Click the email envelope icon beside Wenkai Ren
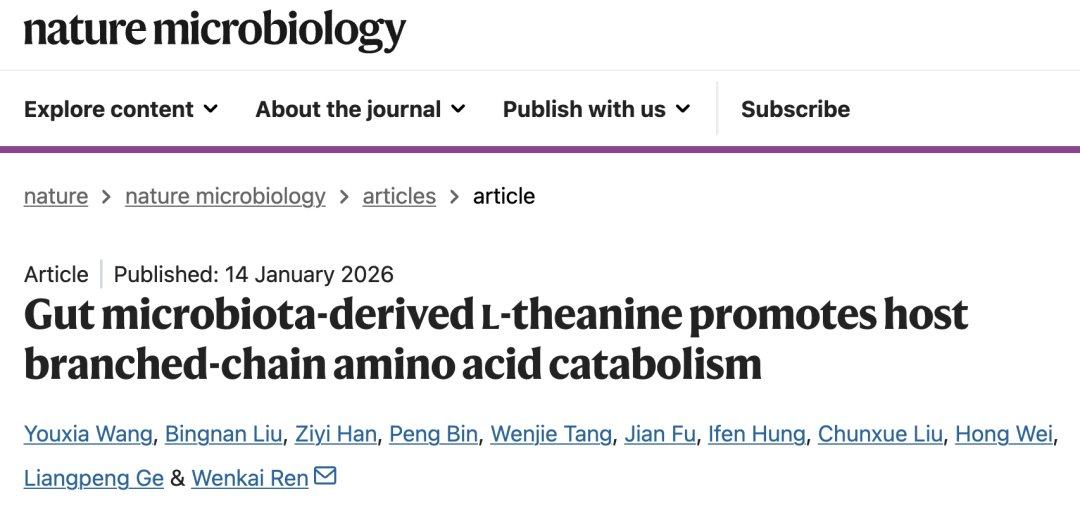1080x506 pixels. [x=325, y=476]
